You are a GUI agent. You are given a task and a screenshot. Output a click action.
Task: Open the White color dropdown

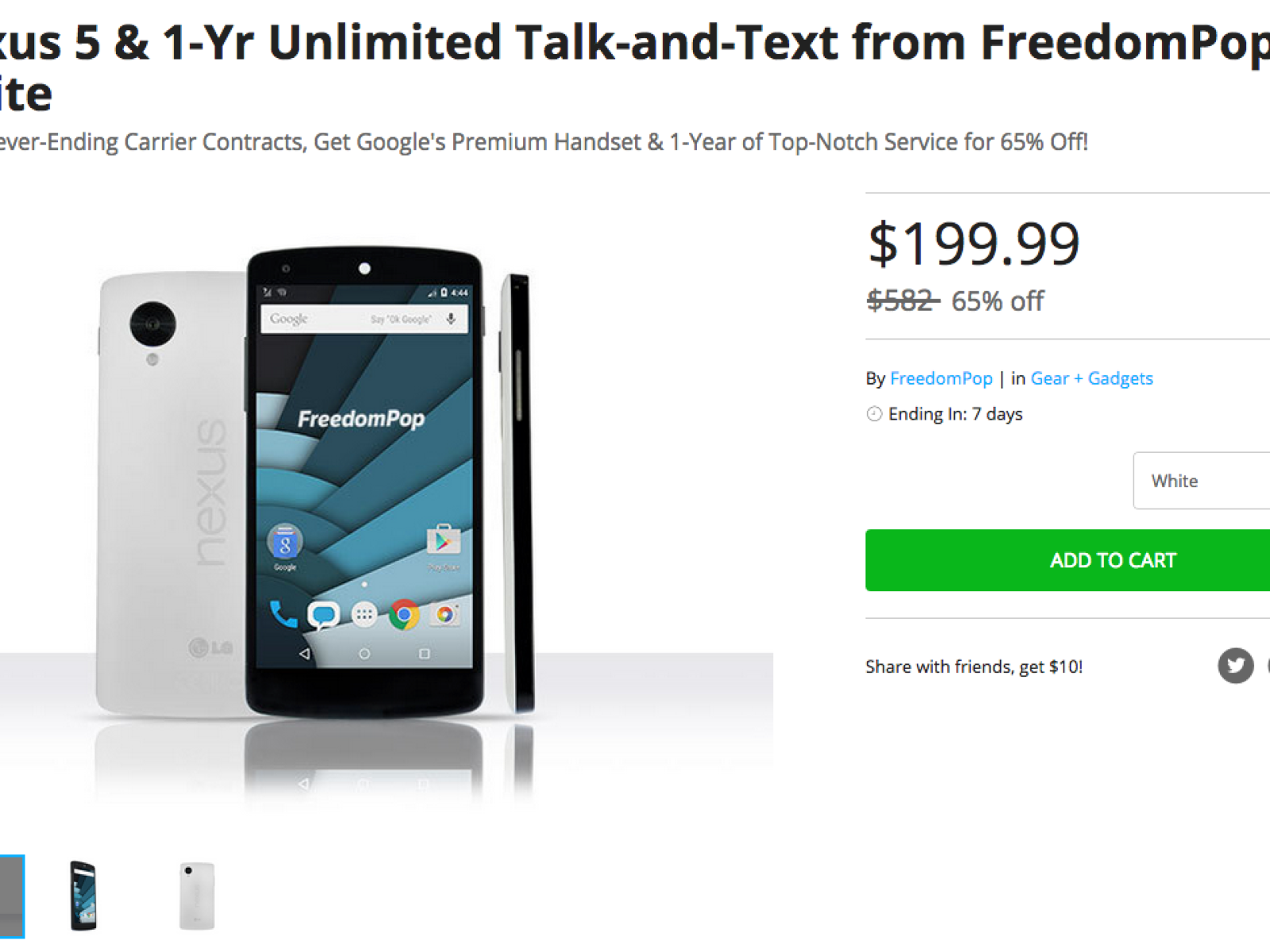tap(1202, 481)
